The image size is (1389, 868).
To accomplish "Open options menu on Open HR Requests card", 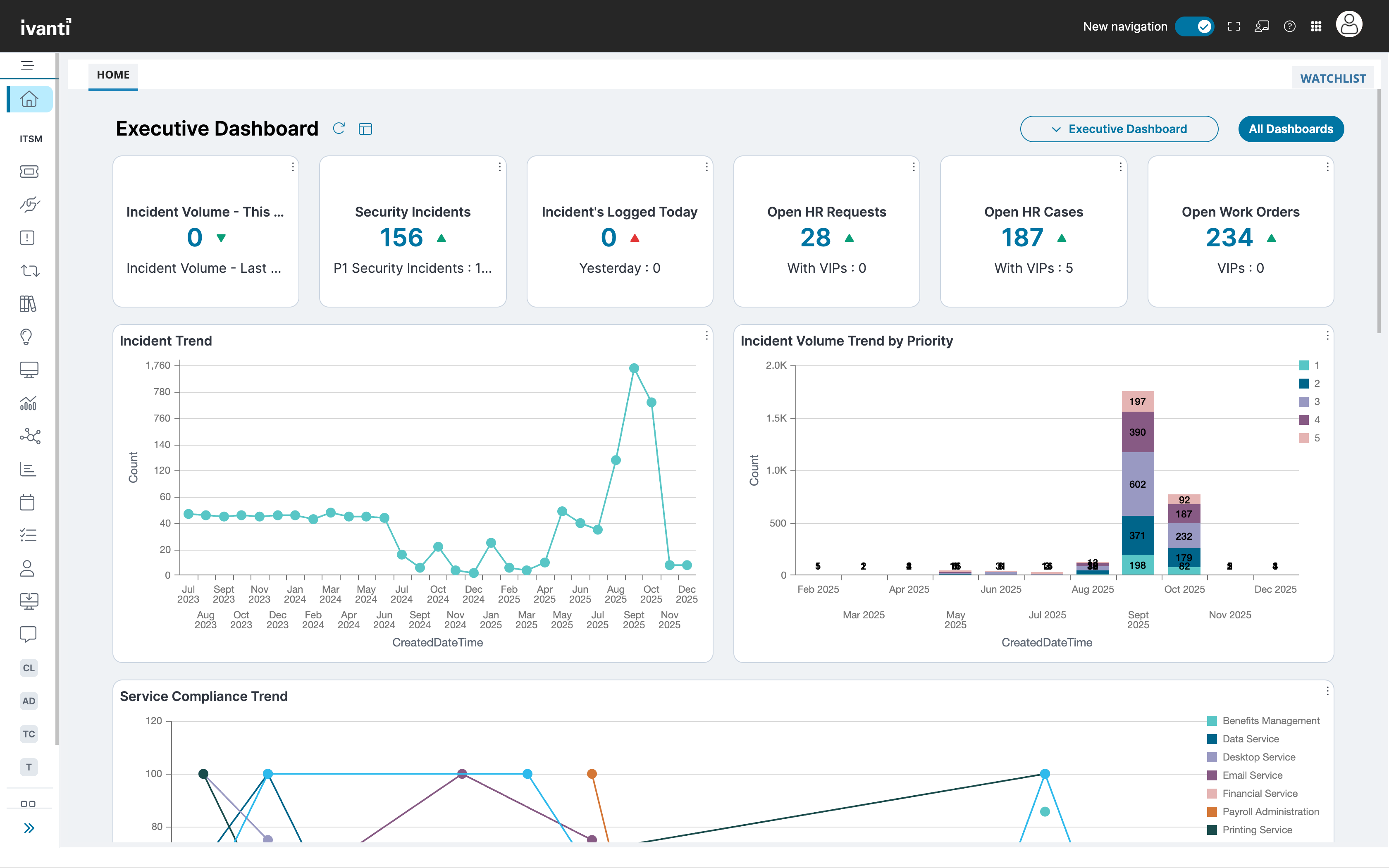I will click(x=914, y=167).
